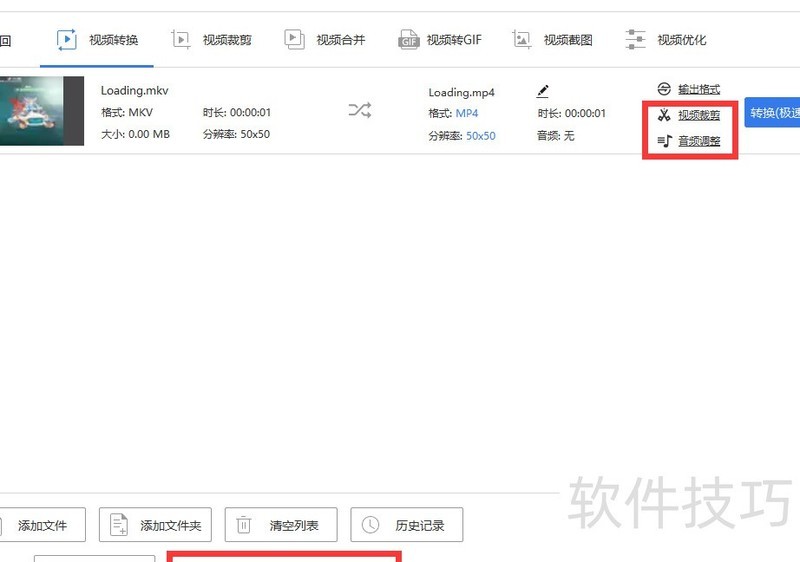Image resolution: width=800 pixels, height=562 pixels.
Task: Open the 视频优化 tab
Action: pyautogui.click(x=666, y=40)
